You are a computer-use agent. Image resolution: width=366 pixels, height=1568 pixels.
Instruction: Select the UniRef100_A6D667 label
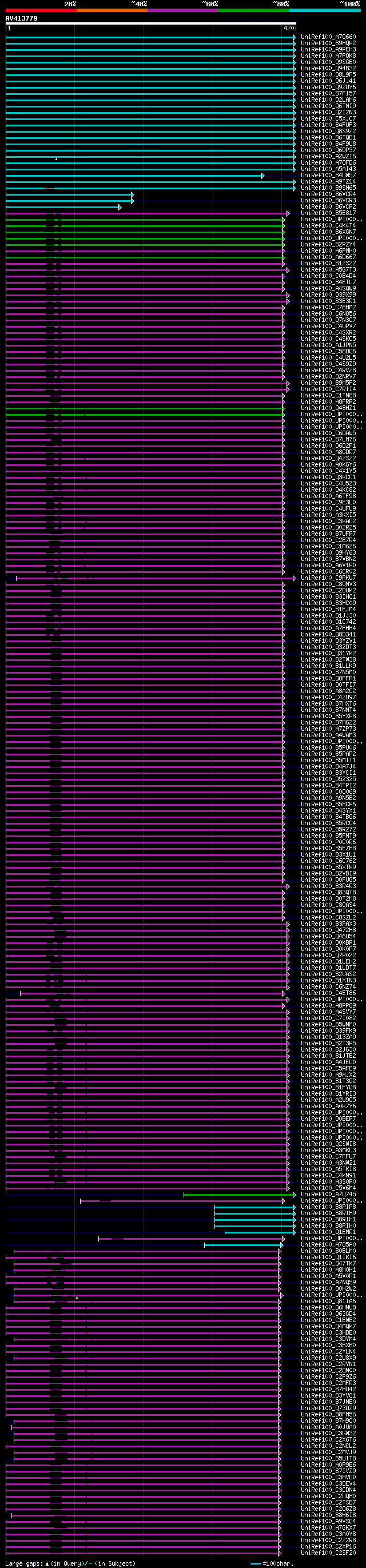tap(328, 257)
